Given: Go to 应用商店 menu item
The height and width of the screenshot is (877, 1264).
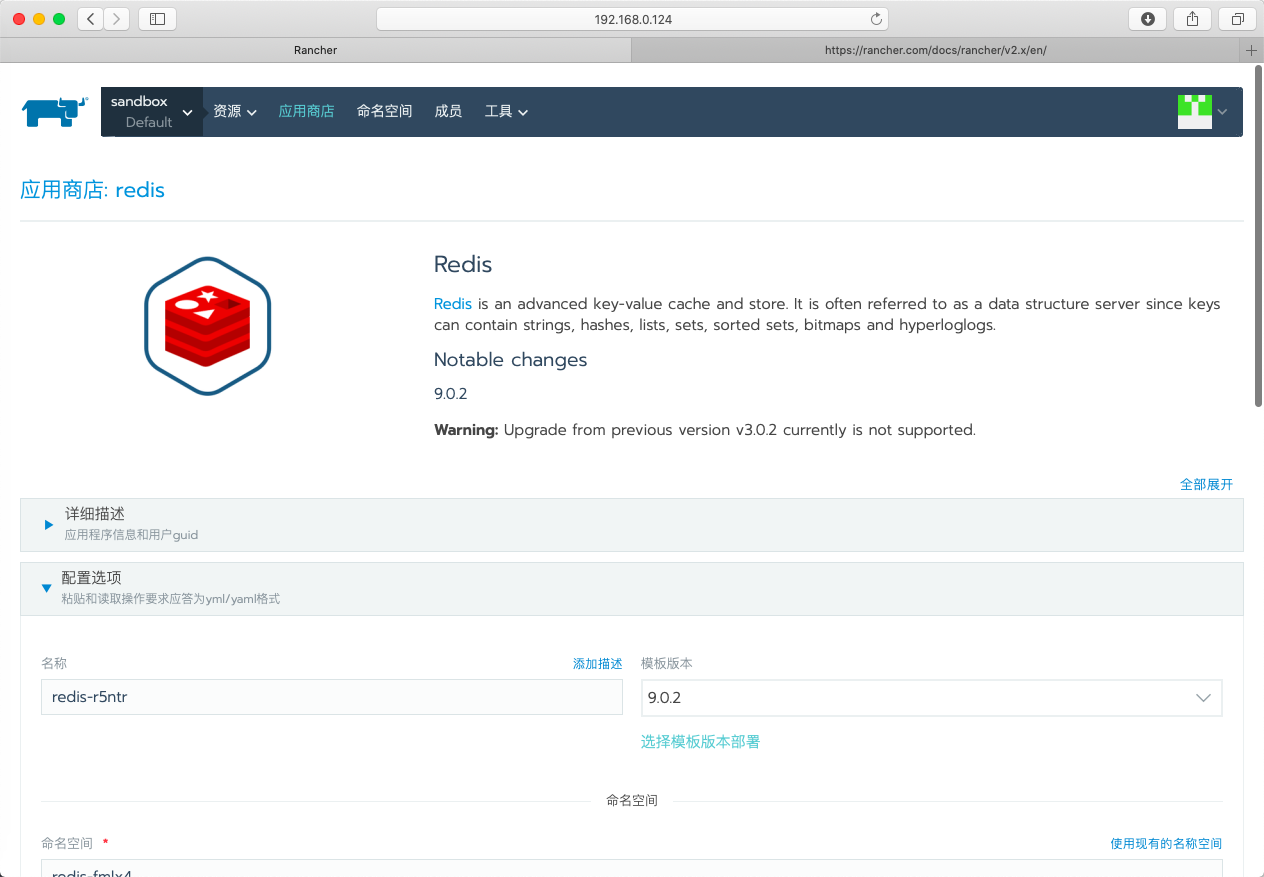Looking at the screenshot, I should click(306, 112).
